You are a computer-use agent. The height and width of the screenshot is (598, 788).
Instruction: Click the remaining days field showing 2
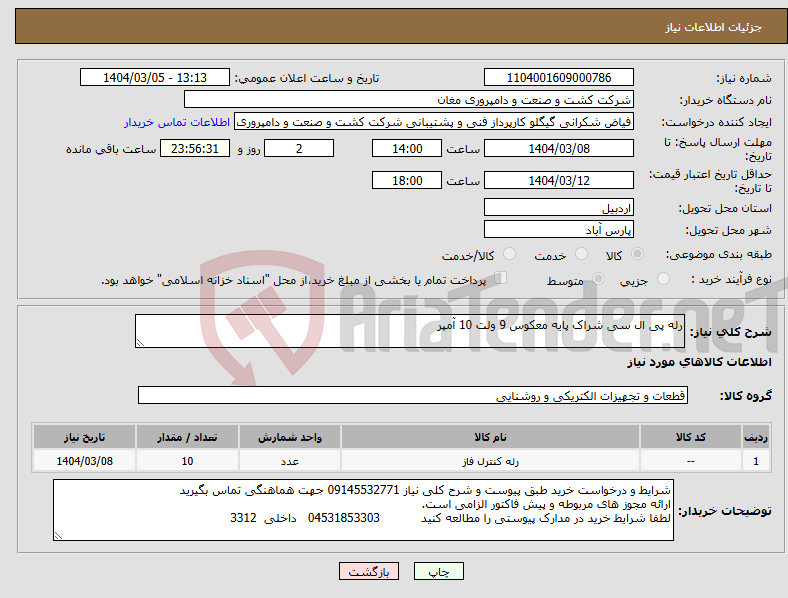click(299, 148)
